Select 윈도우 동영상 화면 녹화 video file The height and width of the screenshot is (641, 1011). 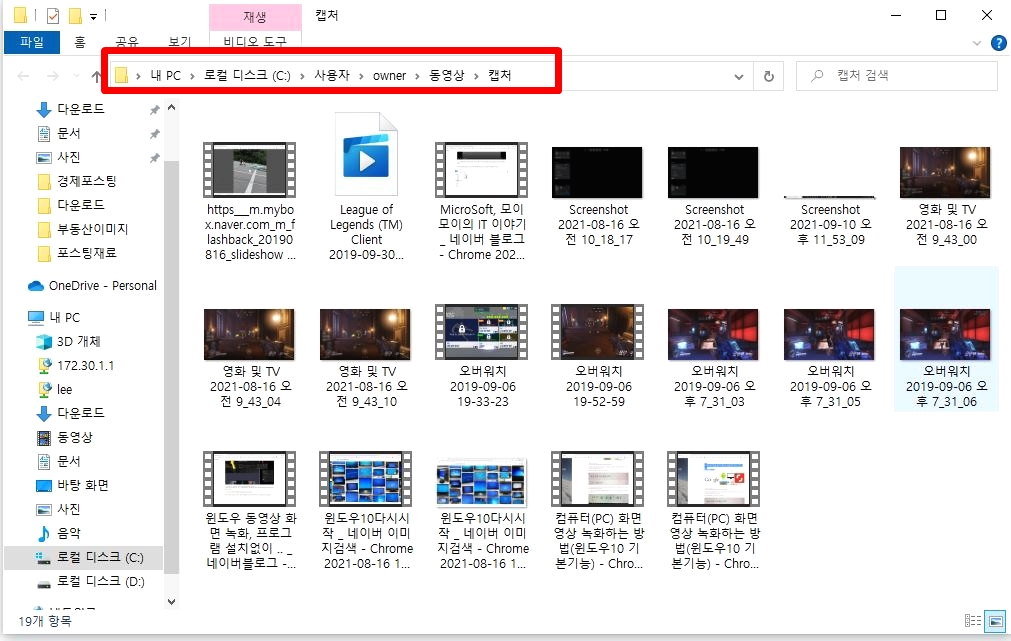coord(250,511)
